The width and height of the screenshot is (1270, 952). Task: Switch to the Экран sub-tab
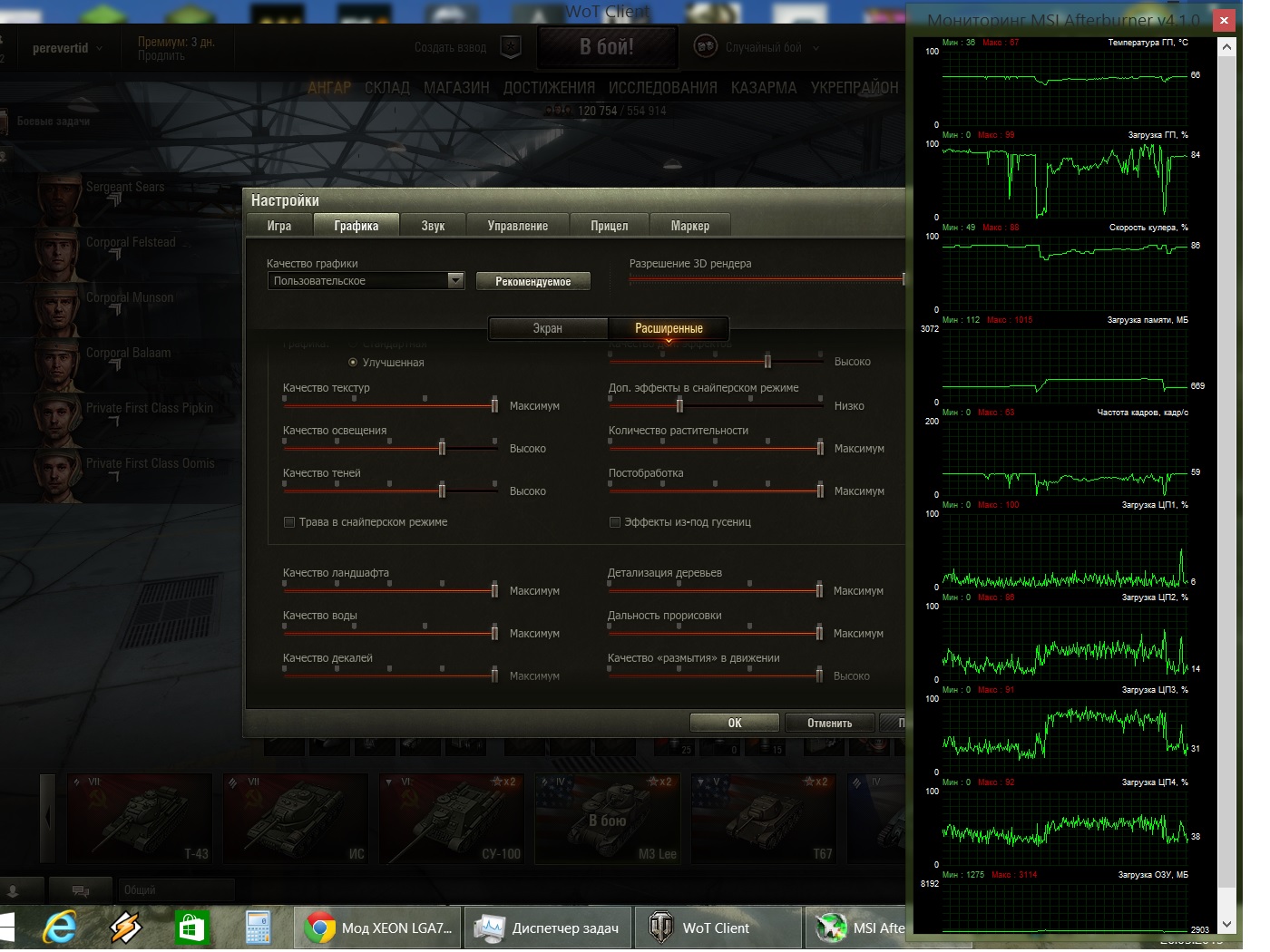click(548, 328)
